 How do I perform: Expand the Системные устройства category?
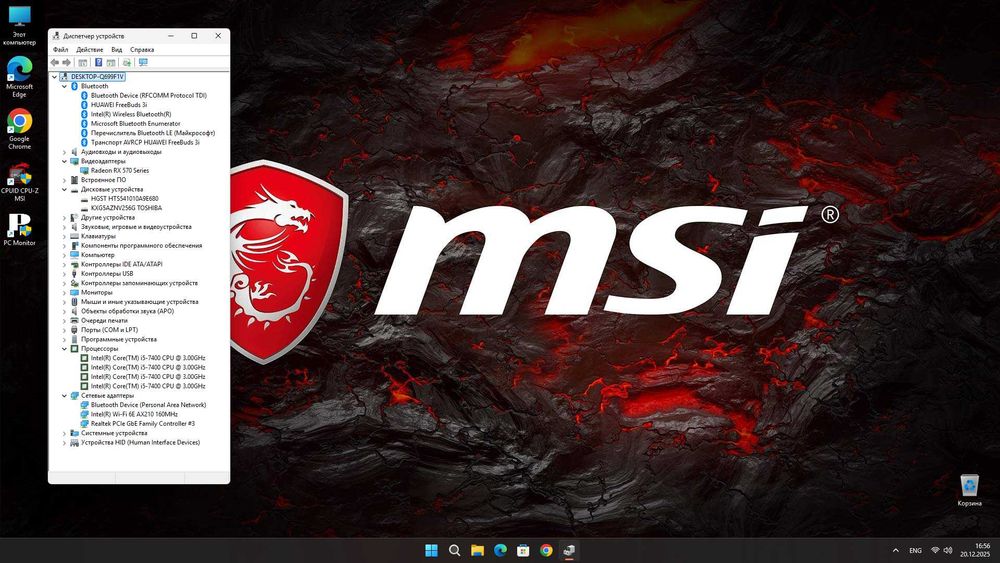(64, 433)
